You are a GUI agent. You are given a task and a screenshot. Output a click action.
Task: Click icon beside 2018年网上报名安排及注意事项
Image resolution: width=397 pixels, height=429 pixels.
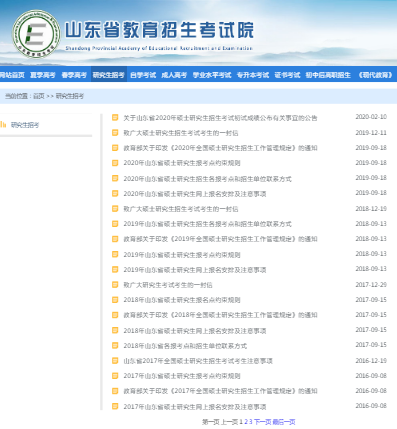[115, 330]
